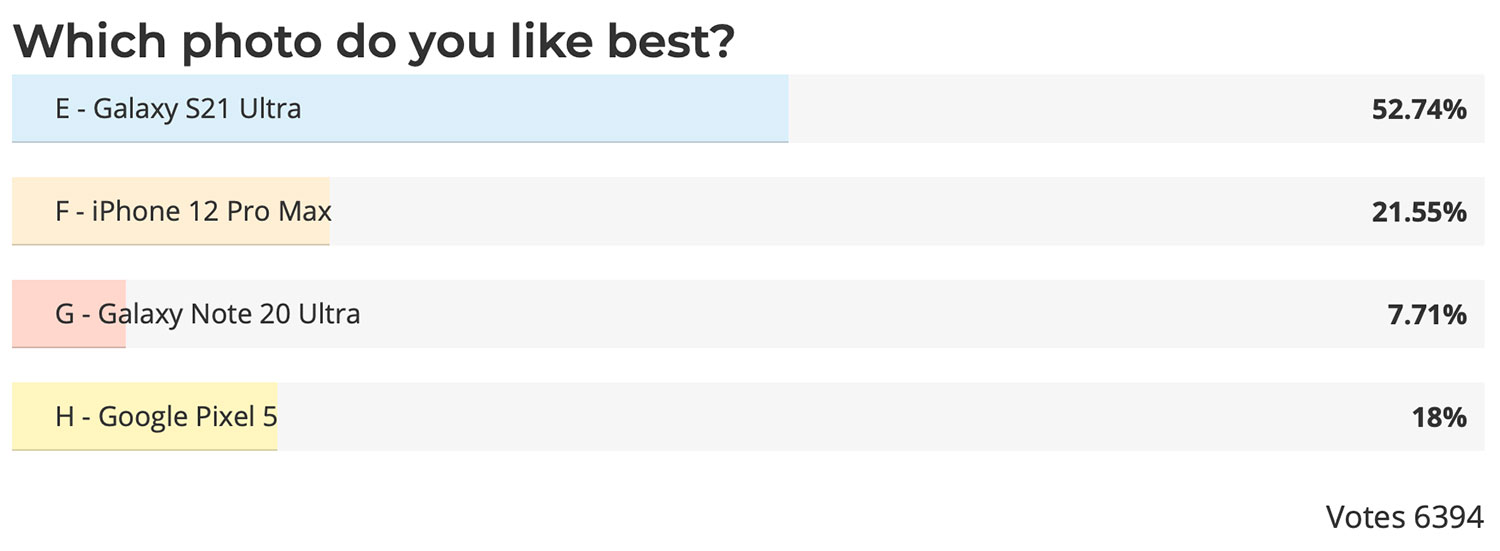This screenshot has height=551, width=1500.
Task: Click the 7.71% percentage value
Action: point(1426,315)
